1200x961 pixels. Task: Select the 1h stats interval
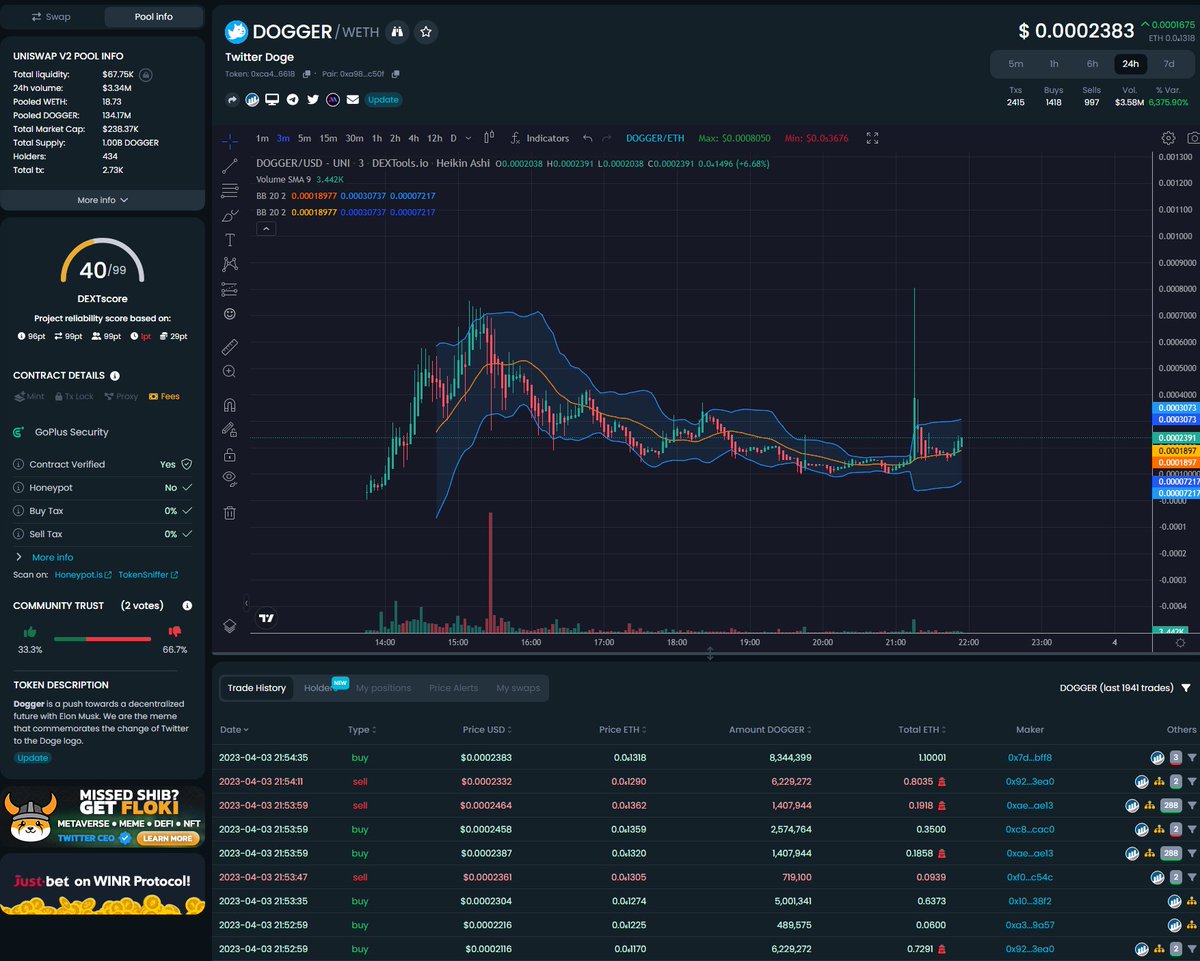[1054, 64]
